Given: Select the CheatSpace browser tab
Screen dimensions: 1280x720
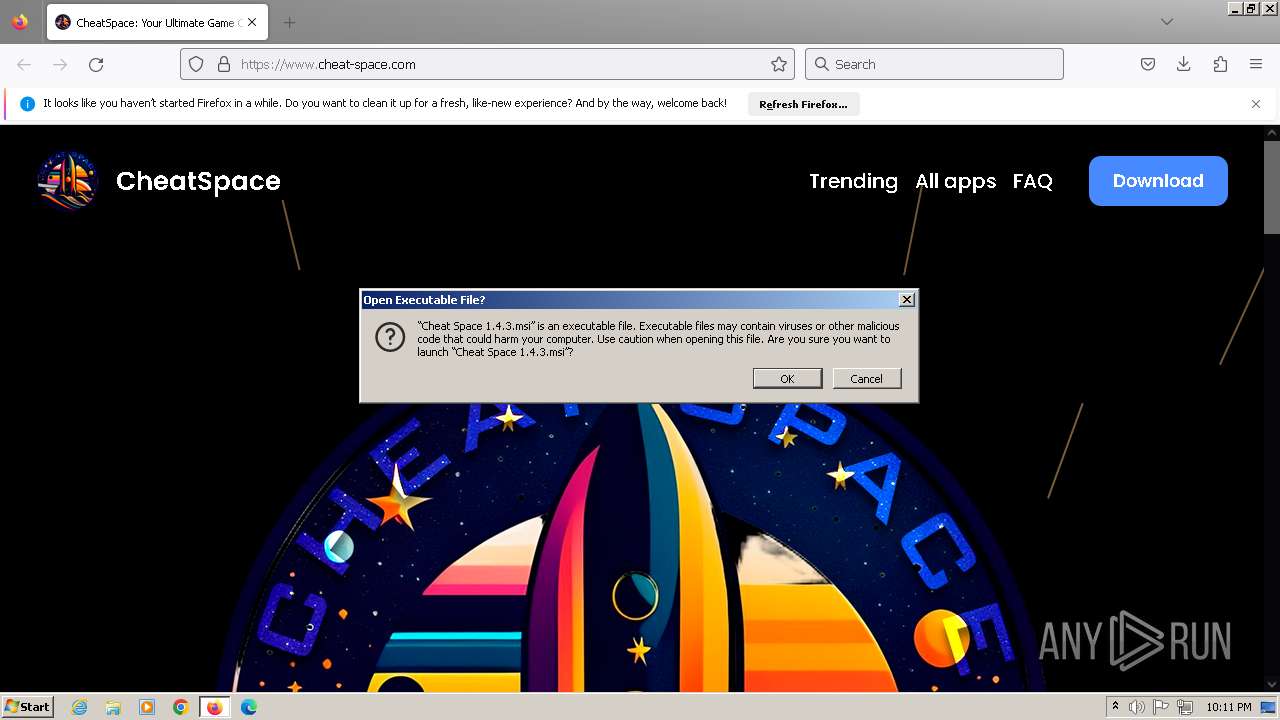Looking at the screenshot, I should pyautogui.click(x=158, y=22).
